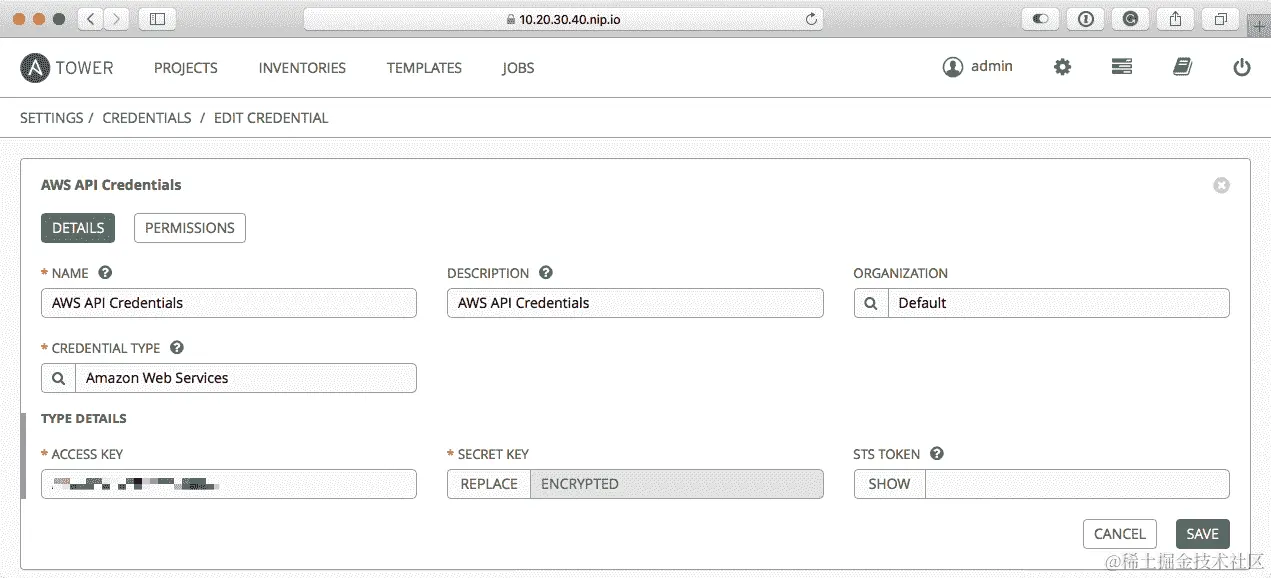This screenshot has width=1271, height=578.
Task: Show help for STS Token
Action: coord(937,453)
